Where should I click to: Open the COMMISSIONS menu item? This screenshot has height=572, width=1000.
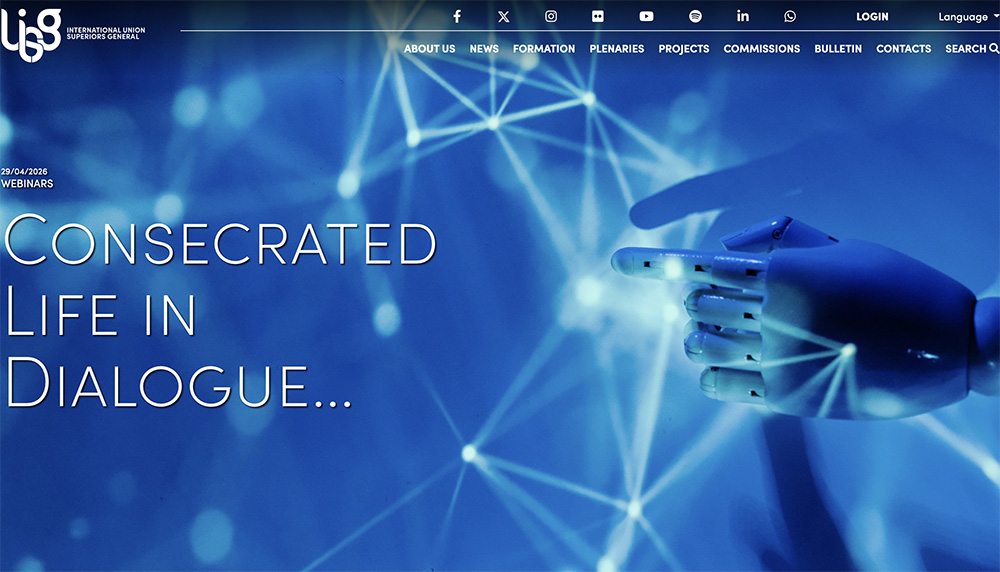[x=761, y=48]
